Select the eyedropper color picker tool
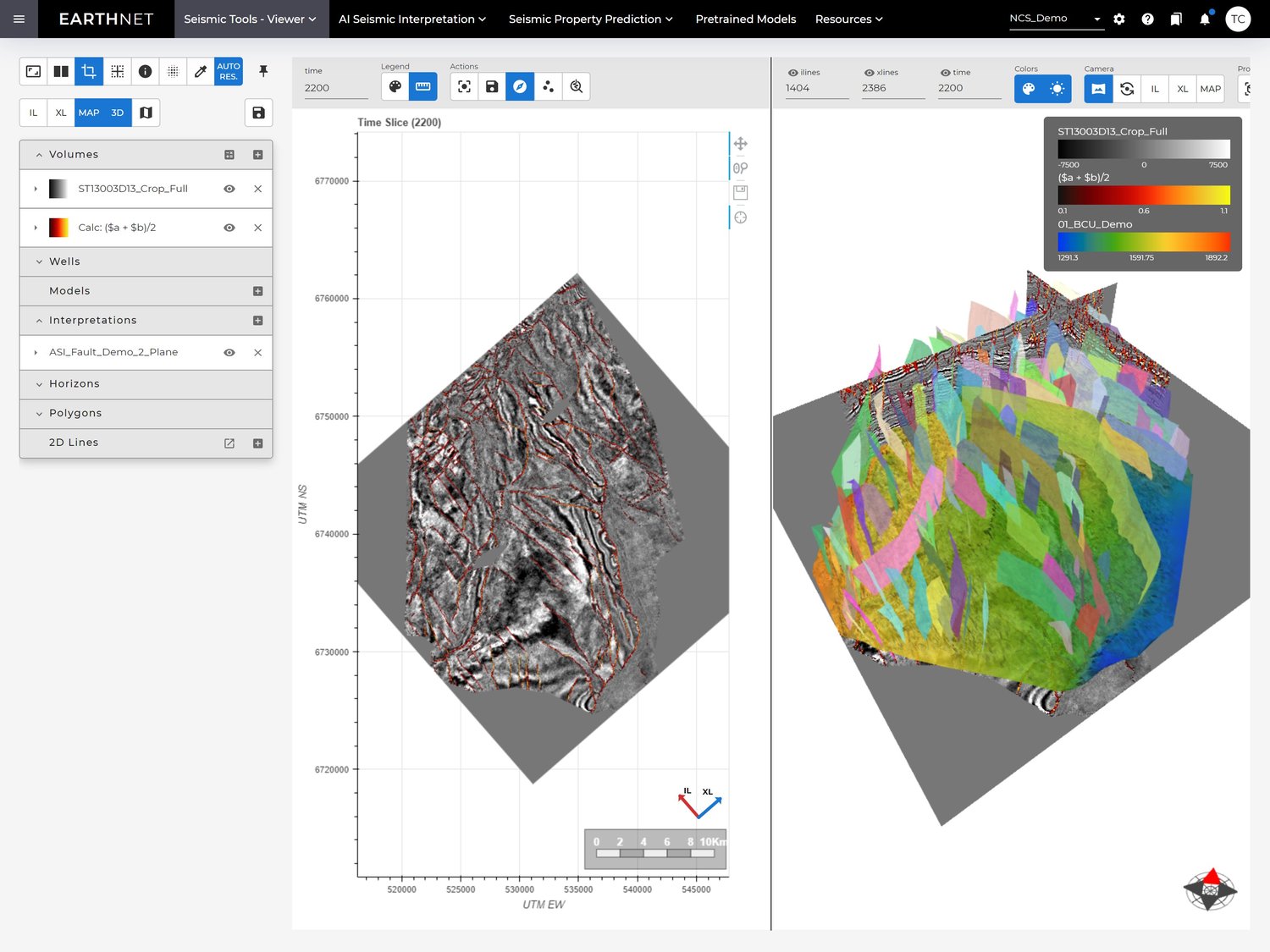Image resolution: width=1270 pixels, height=952 pixels. [x=201, y=71]
